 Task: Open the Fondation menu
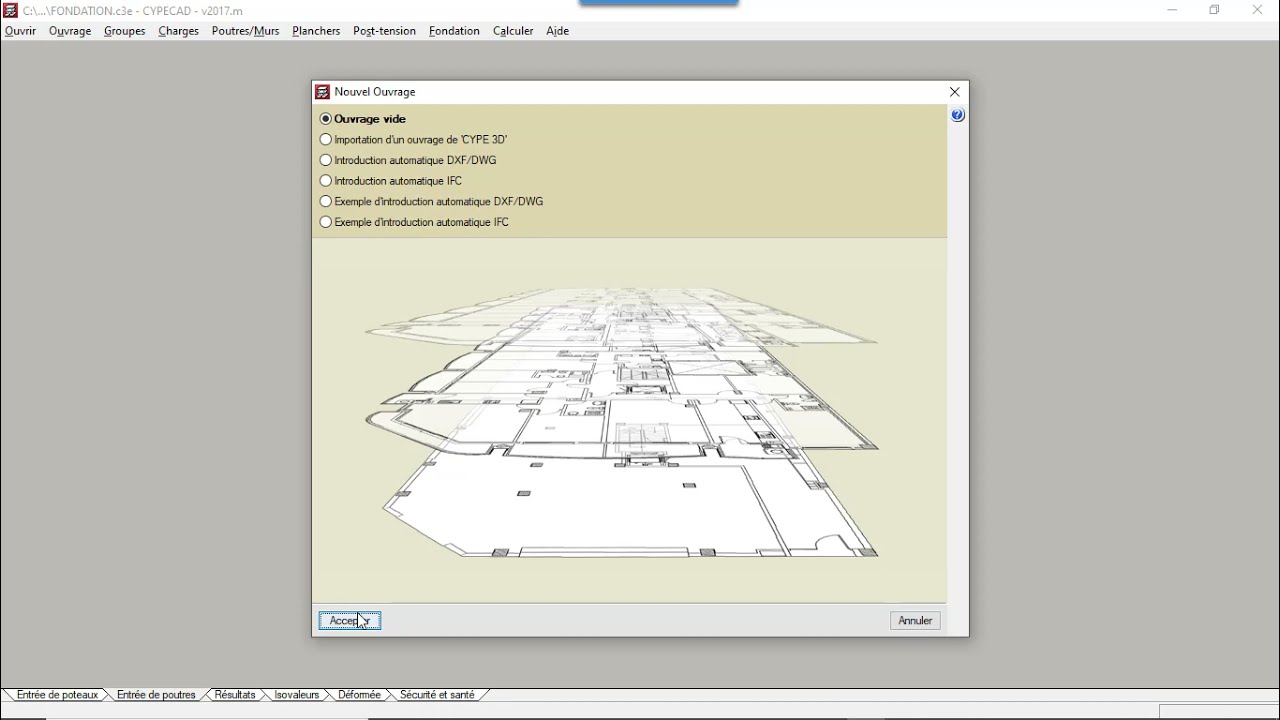point(455,31)
